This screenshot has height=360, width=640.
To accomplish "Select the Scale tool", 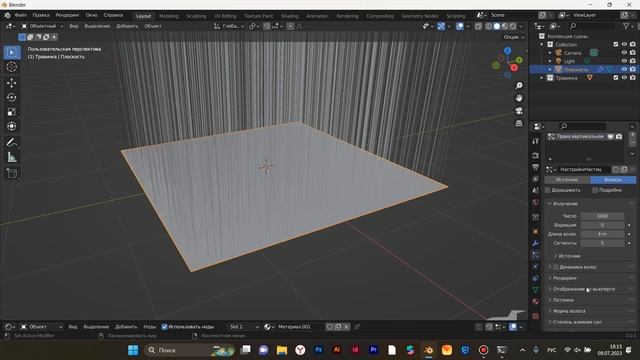I will click(12, 112).
